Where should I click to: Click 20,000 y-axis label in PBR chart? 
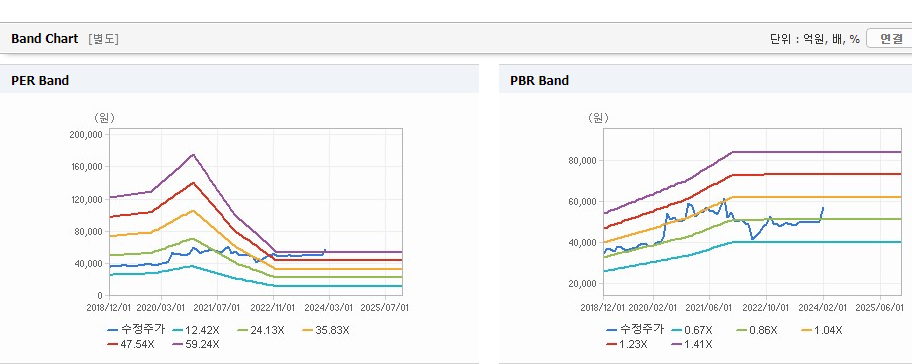coord(583,284)
